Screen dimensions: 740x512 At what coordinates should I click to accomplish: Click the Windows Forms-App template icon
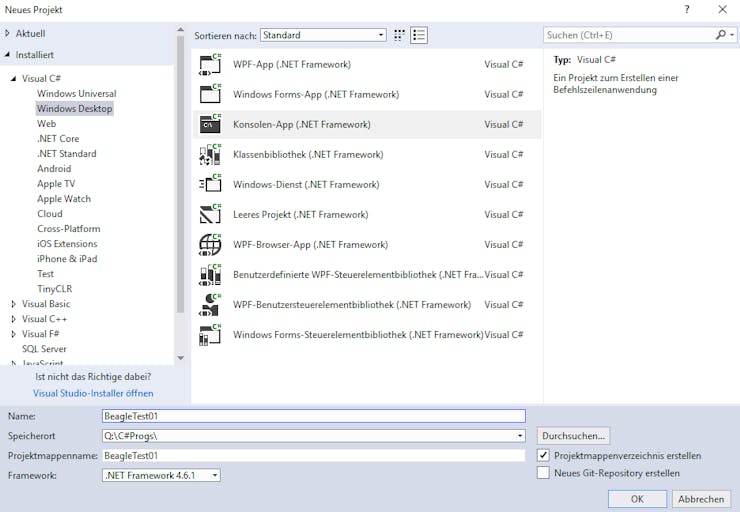pyautogui.click(x=210, y=94)
